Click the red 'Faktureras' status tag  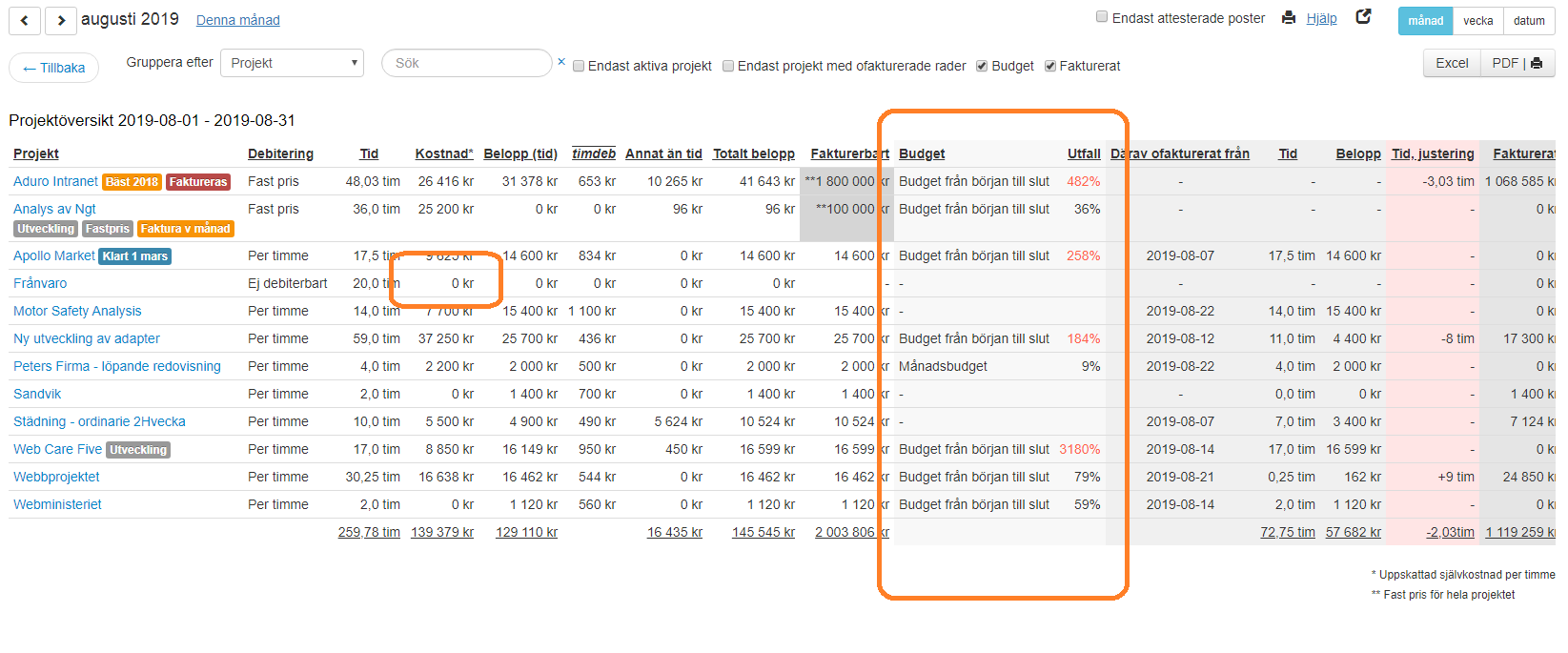(198, 182)
